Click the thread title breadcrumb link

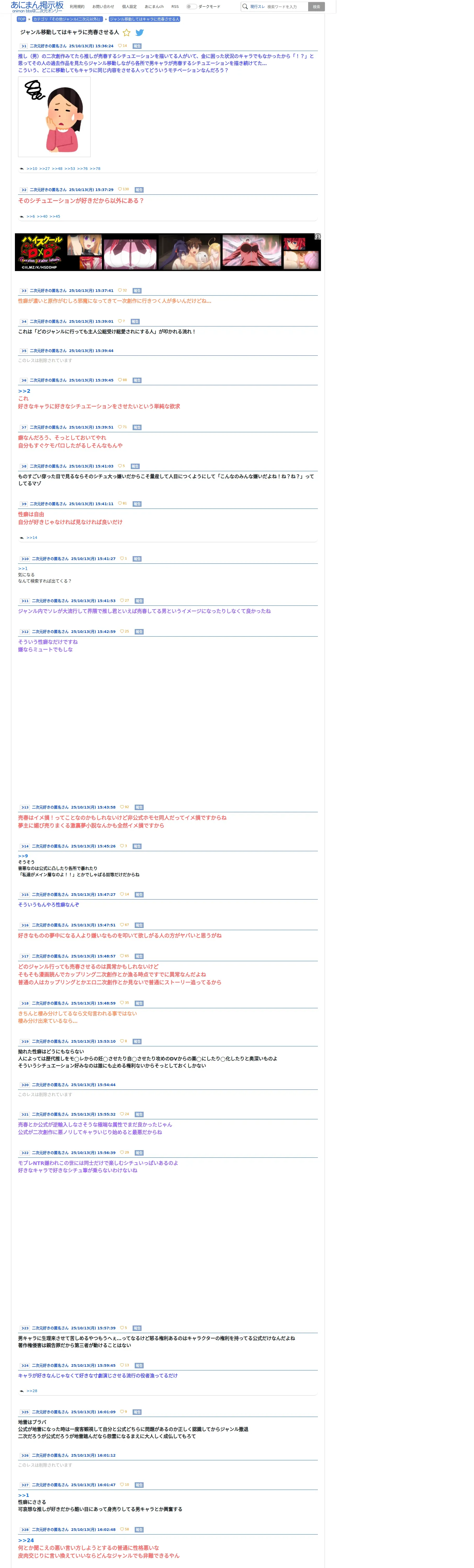(x=144, y=19)
